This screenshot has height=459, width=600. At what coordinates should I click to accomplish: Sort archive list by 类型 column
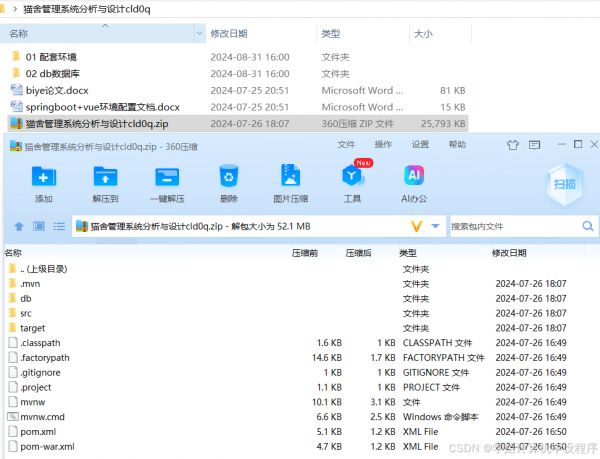point(408,253)
